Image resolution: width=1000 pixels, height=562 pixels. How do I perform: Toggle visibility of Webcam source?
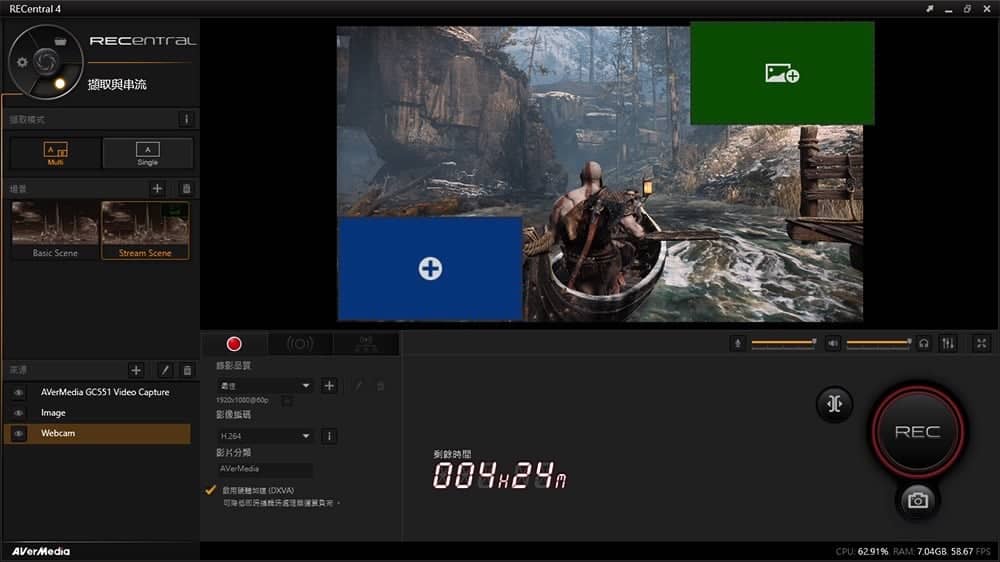18,433
